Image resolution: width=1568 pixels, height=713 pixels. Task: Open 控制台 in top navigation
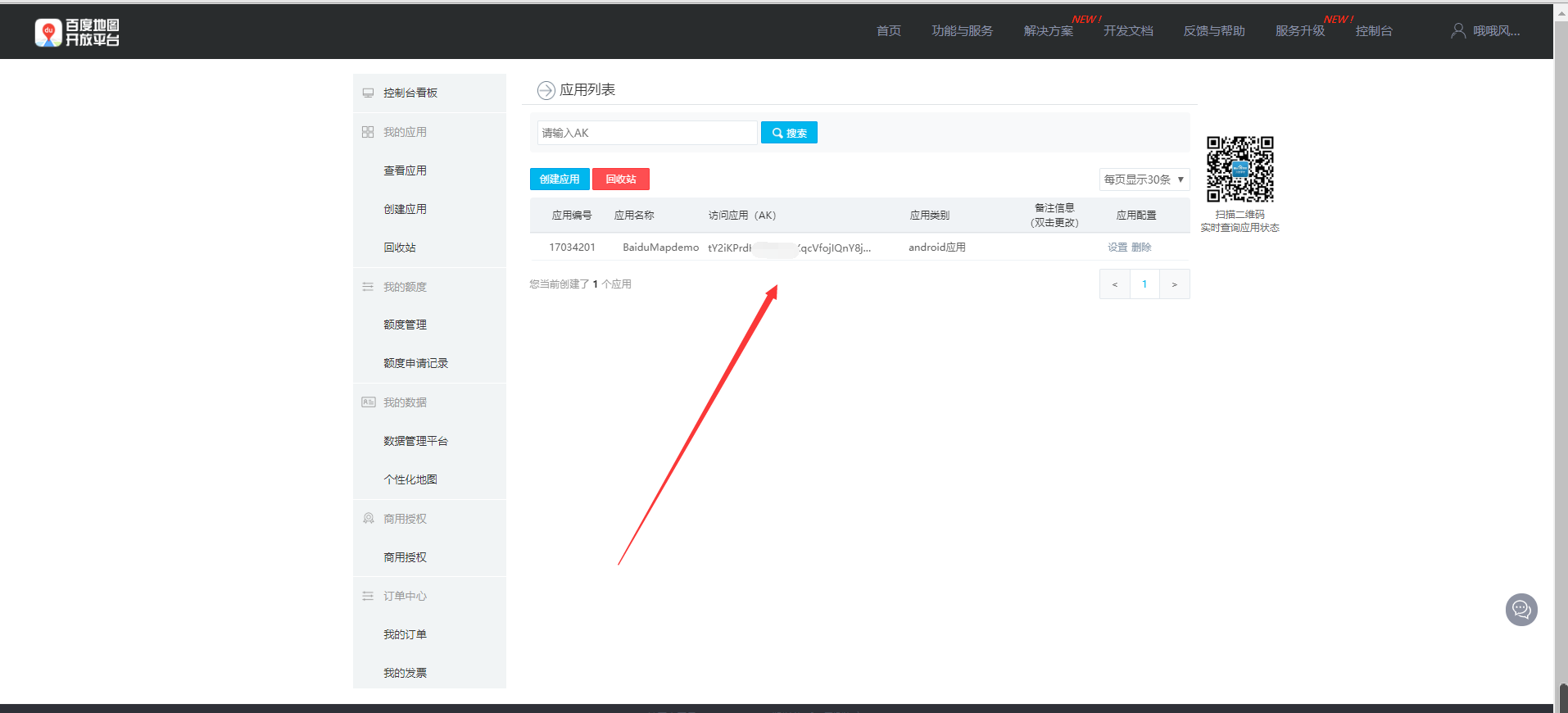point(1374,31)
